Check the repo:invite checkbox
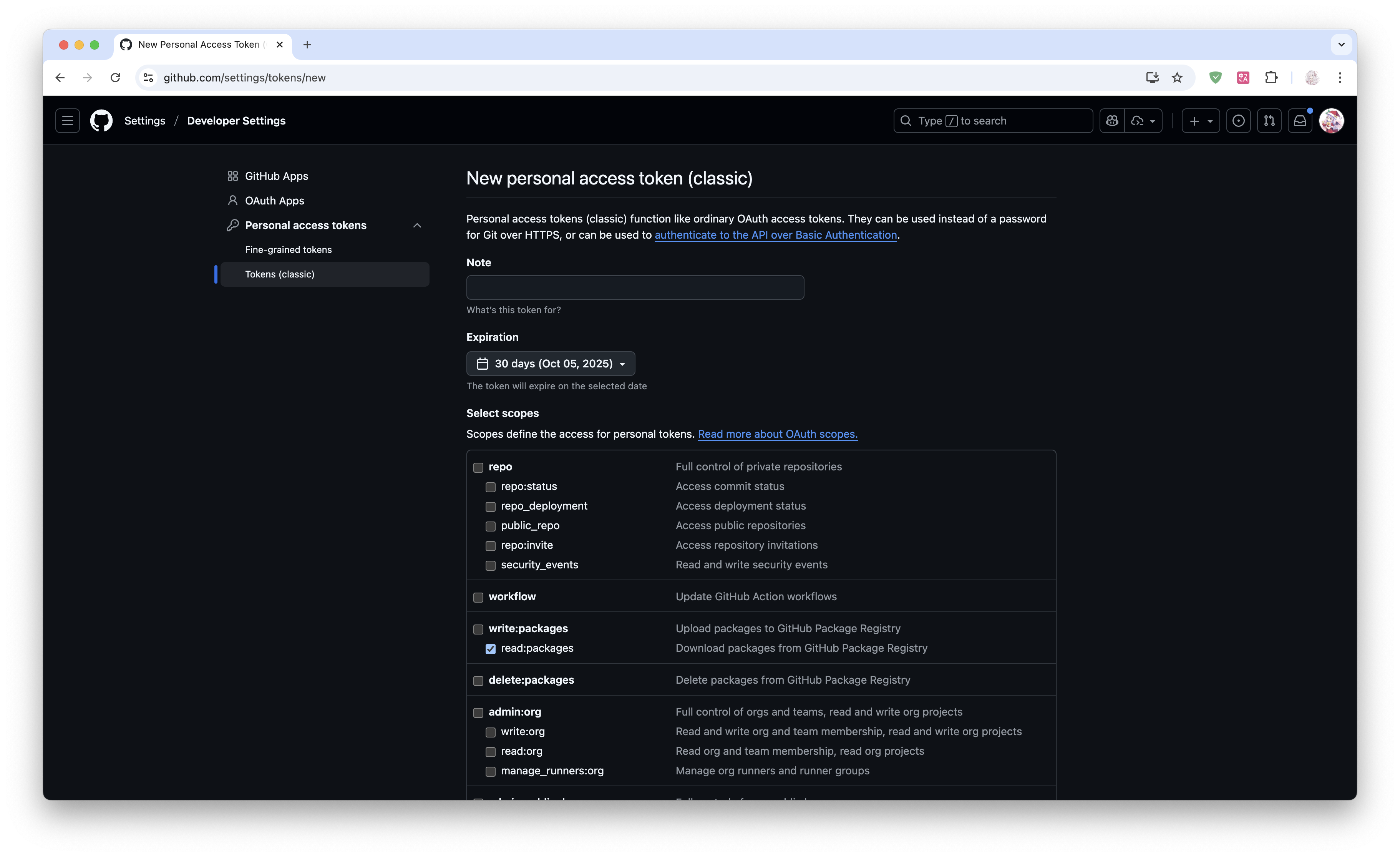The height and width of the screenshot is (857, 1400). 490,546
